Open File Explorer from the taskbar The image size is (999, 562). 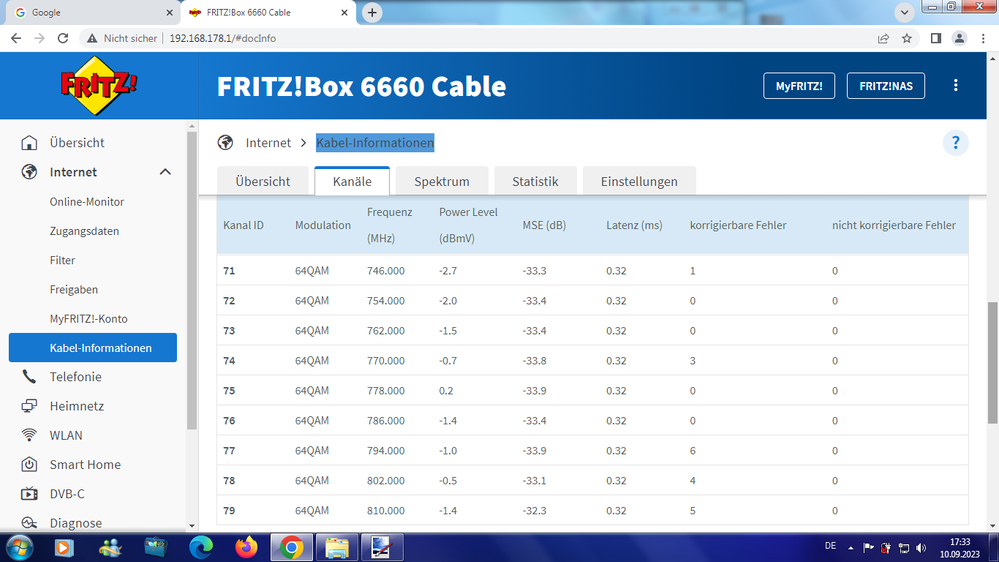point(337,547)
